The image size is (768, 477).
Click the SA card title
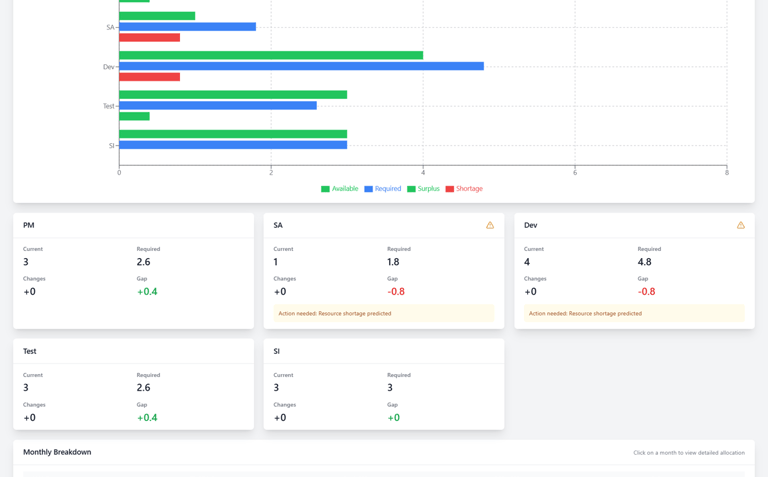tap(278, 225)
